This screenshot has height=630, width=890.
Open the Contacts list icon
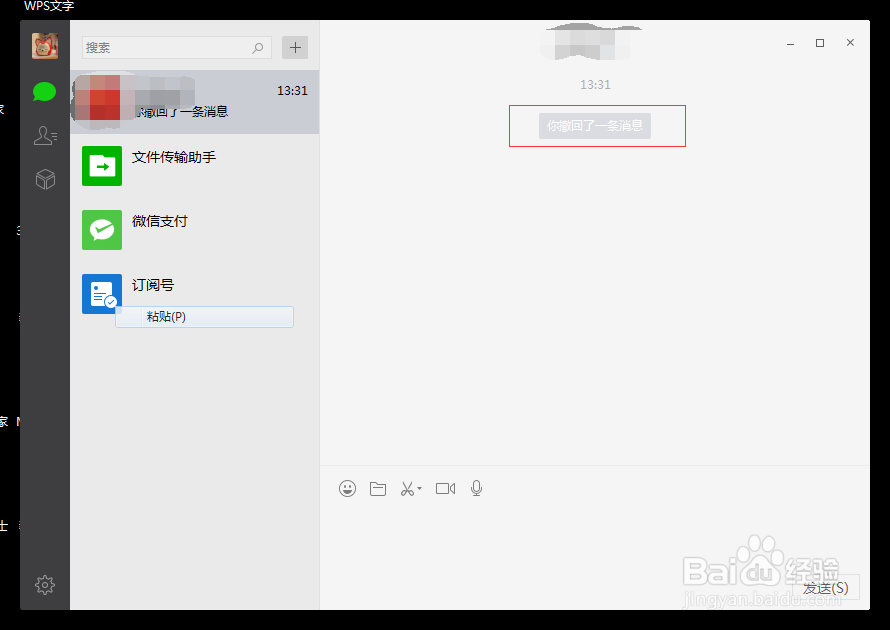click(x=45, y=135)
